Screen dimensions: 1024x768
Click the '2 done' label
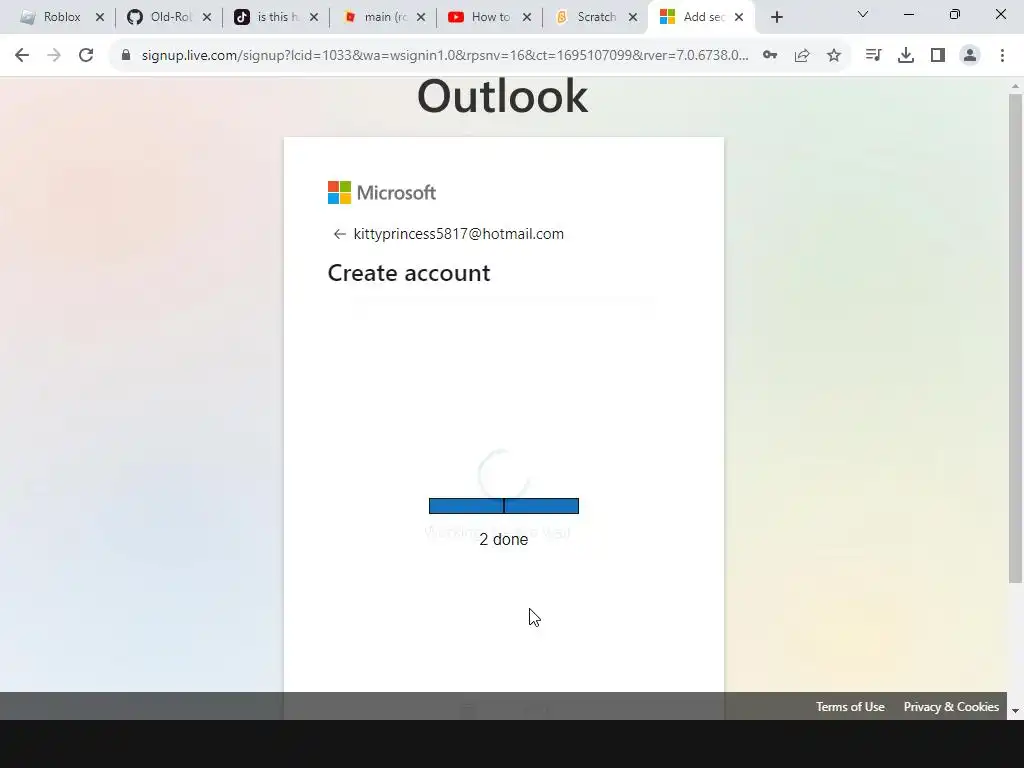pos(504,539)
